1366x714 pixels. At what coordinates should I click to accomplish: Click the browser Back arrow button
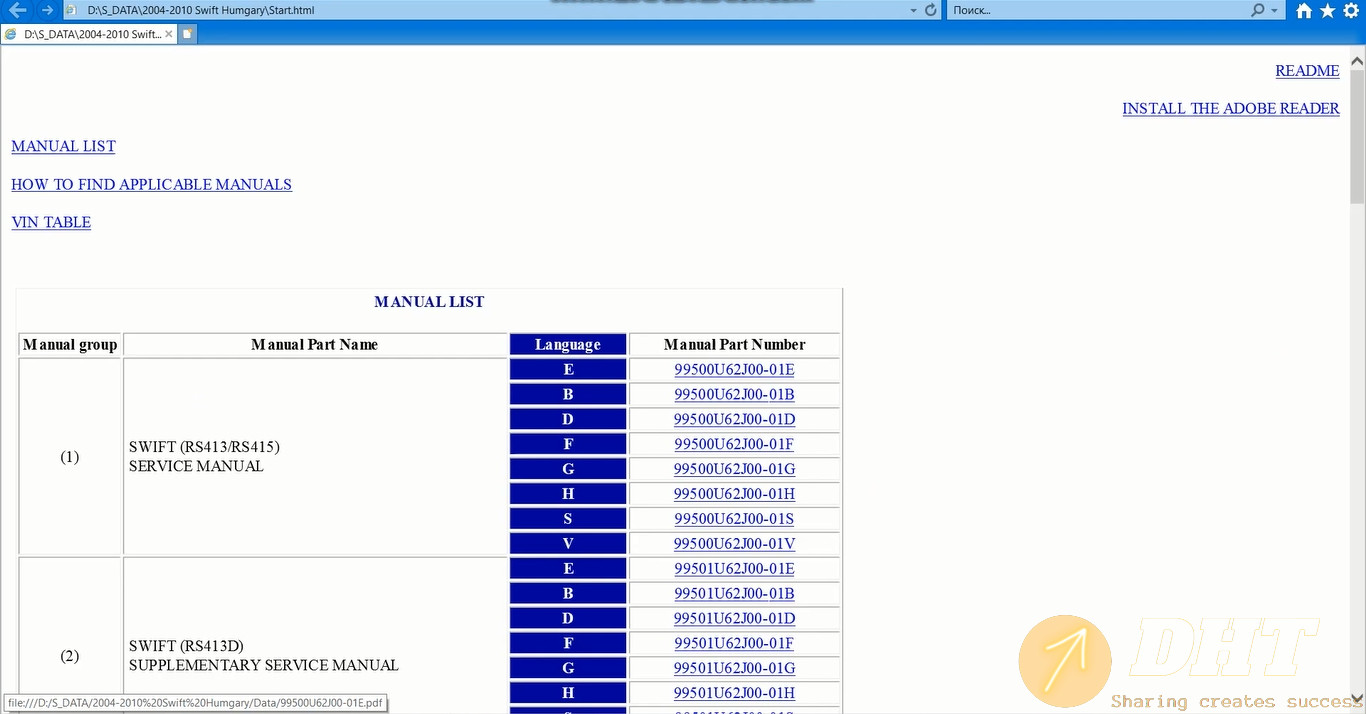tap(17, 10)
